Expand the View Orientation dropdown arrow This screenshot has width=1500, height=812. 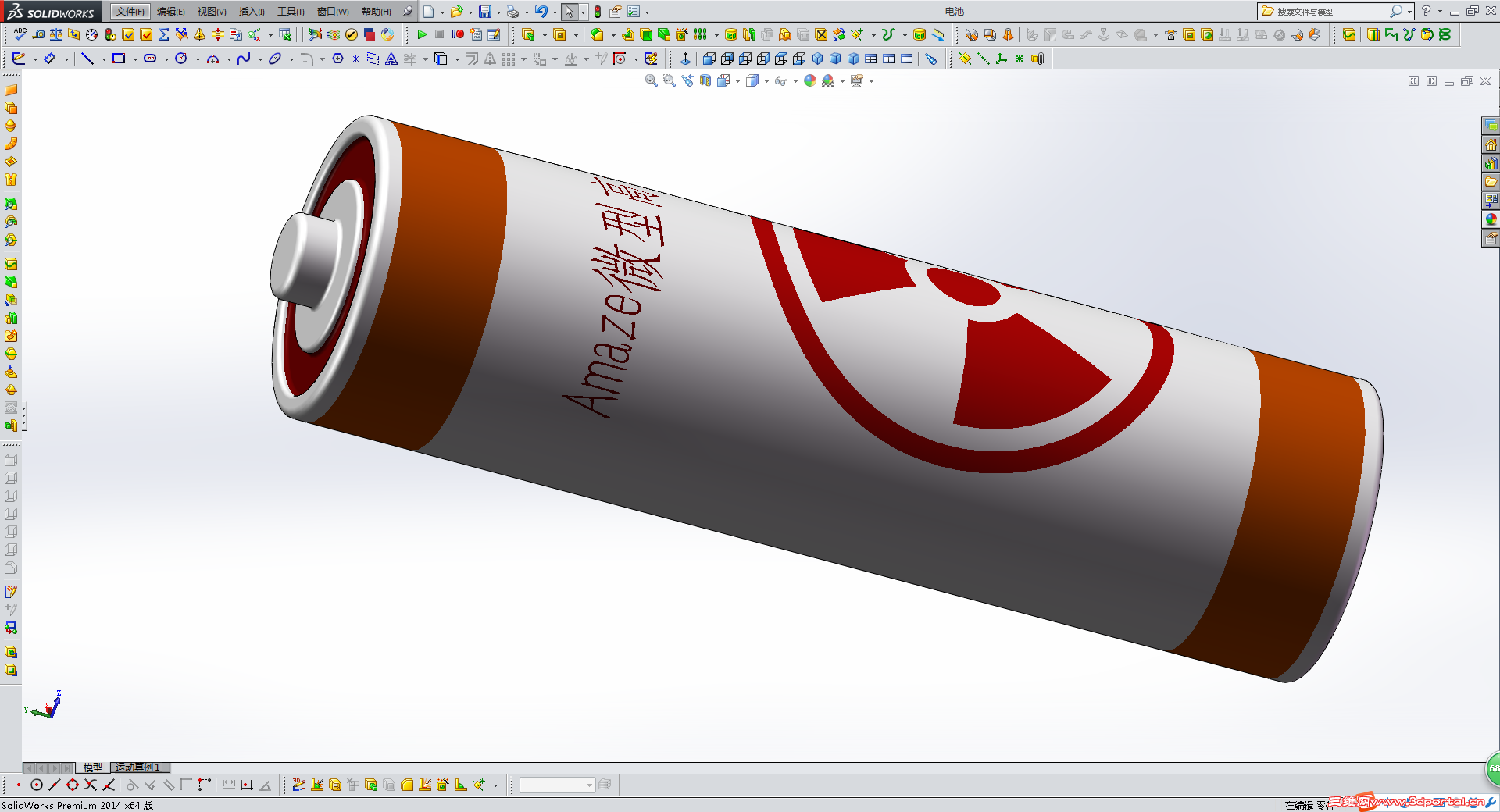point(737,81)
